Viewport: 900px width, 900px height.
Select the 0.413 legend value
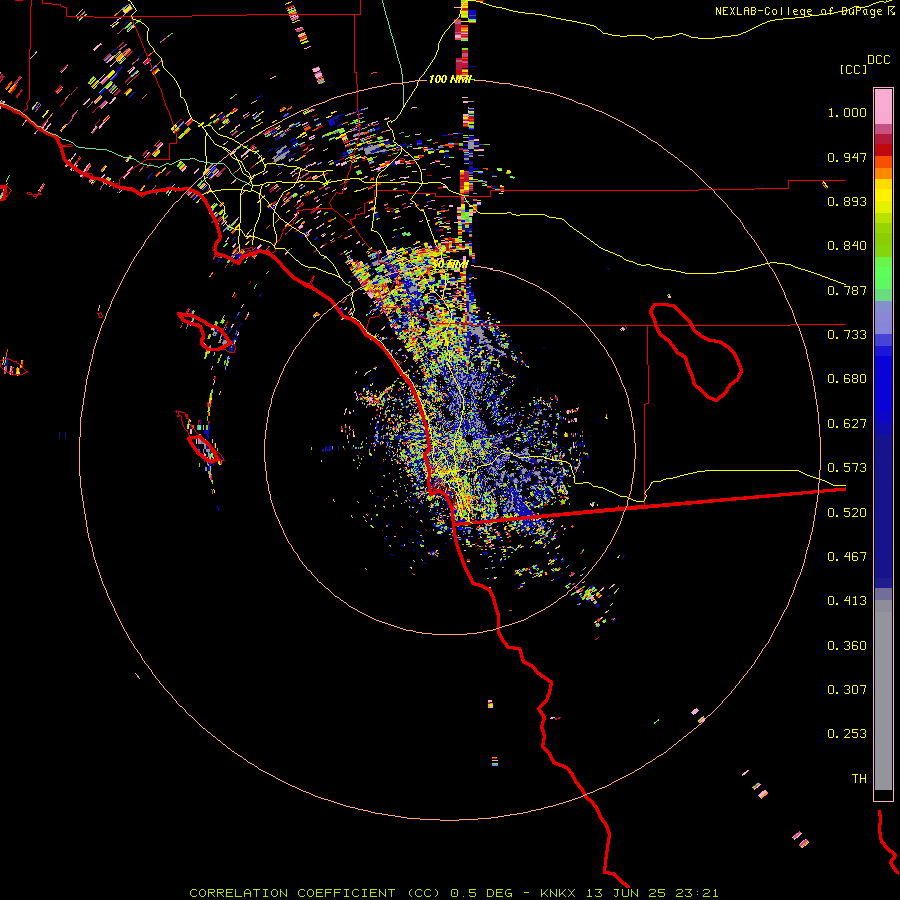(x=847, y=601)
